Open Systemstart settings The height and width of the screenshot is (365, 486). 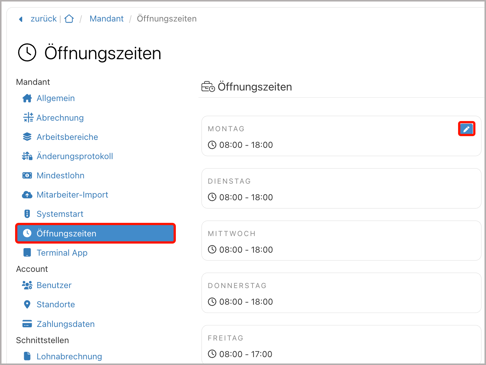coord(60,214)
